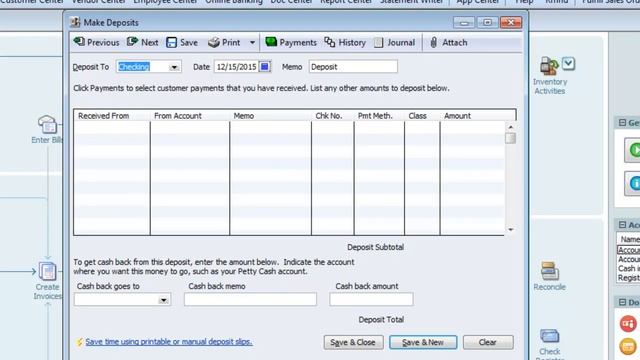Print the deposit

(224, 42)
